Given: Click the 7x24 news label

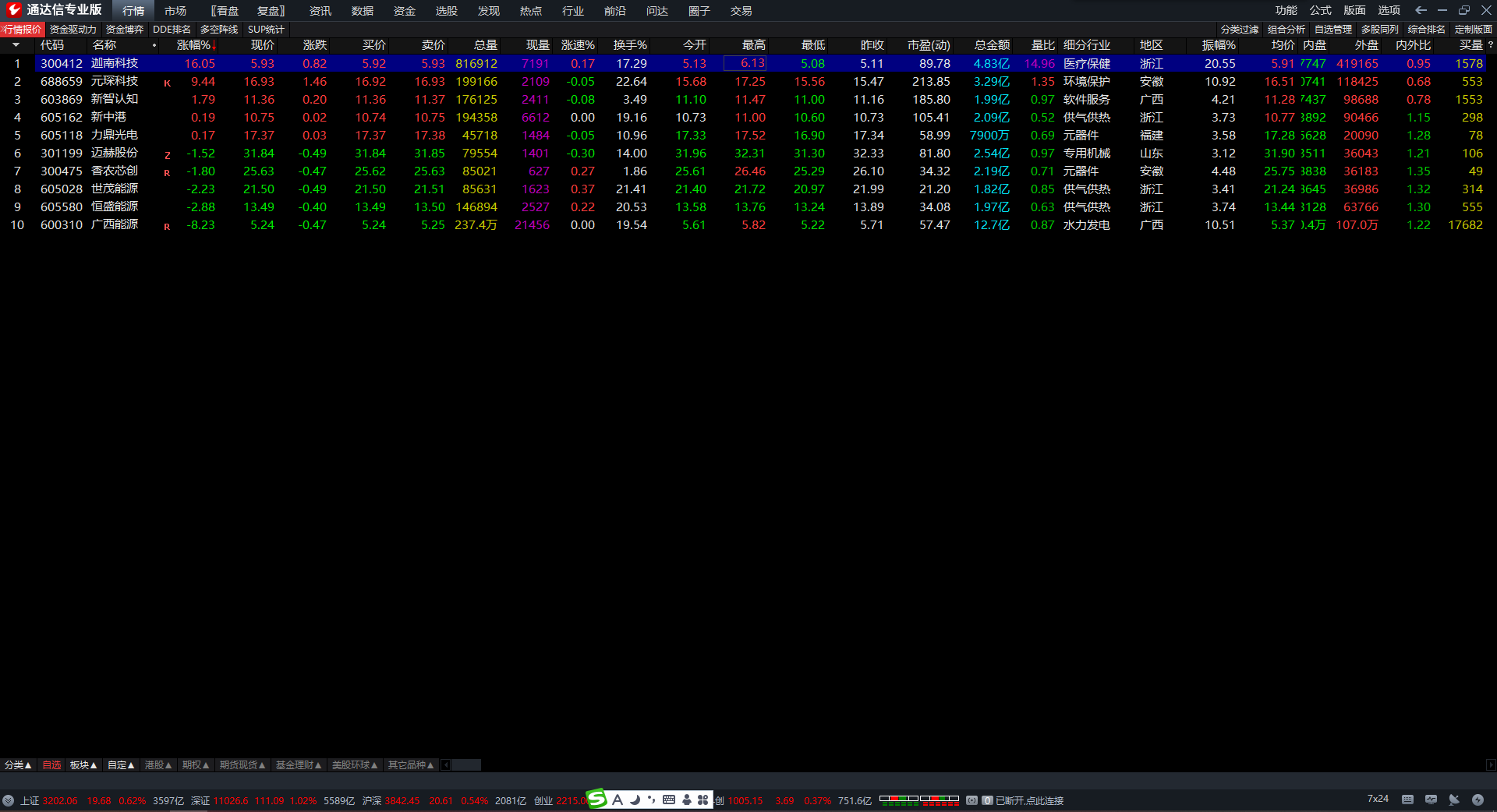Looking at the screenshot, I should 1378,799.
